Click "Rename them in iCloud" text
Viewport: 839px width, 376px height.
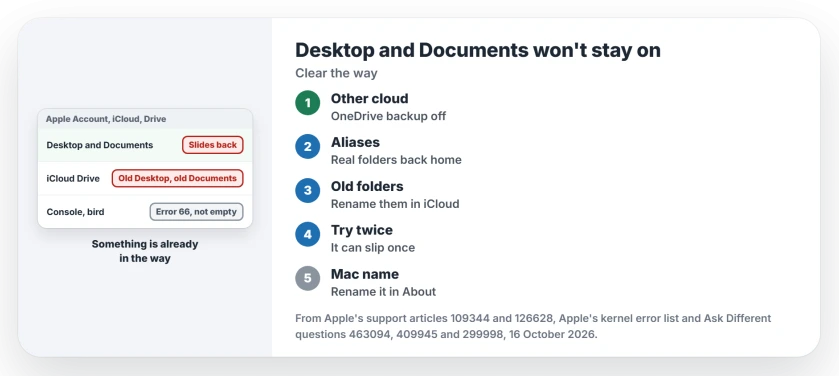click(395, 204)
